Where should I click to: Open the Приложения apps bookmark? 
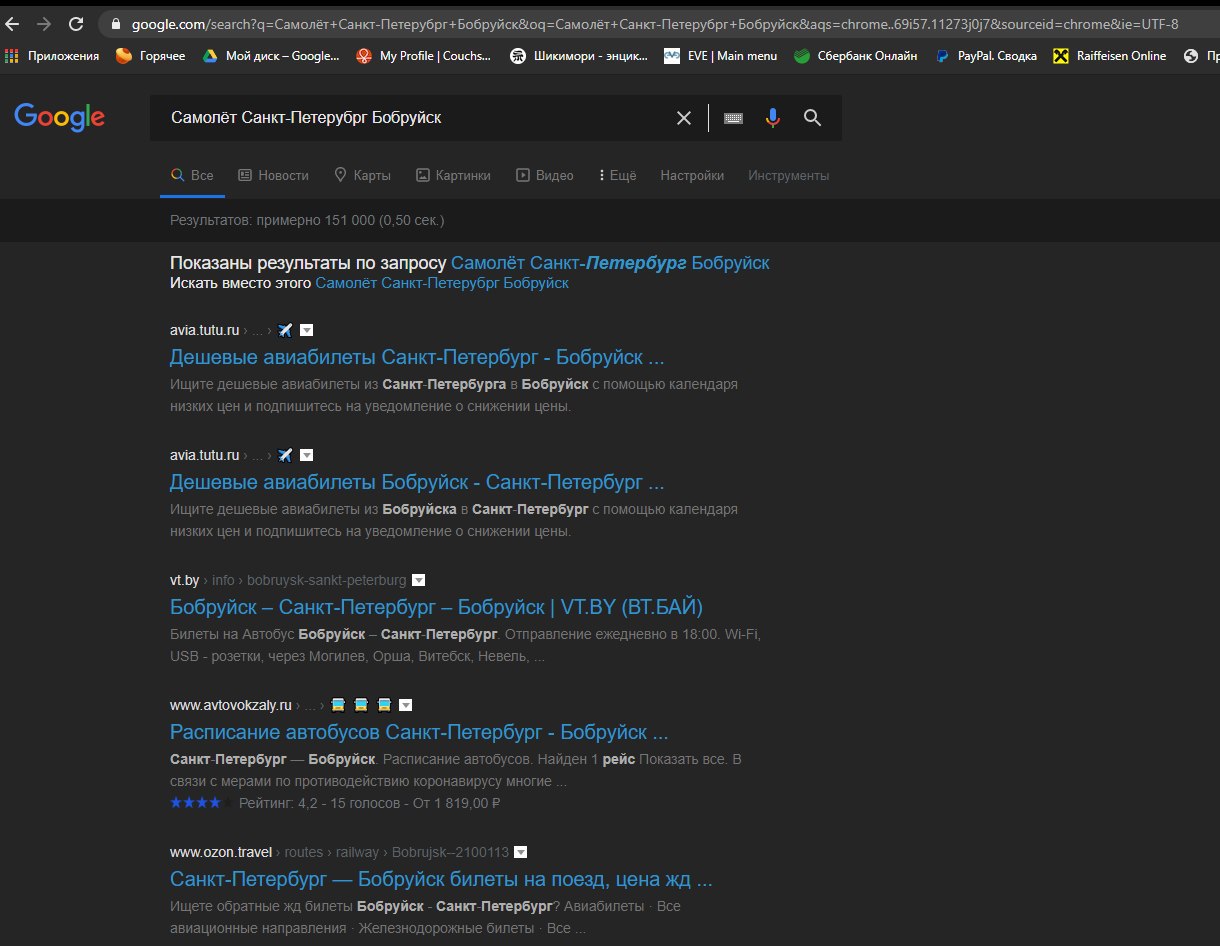(52, 56)
